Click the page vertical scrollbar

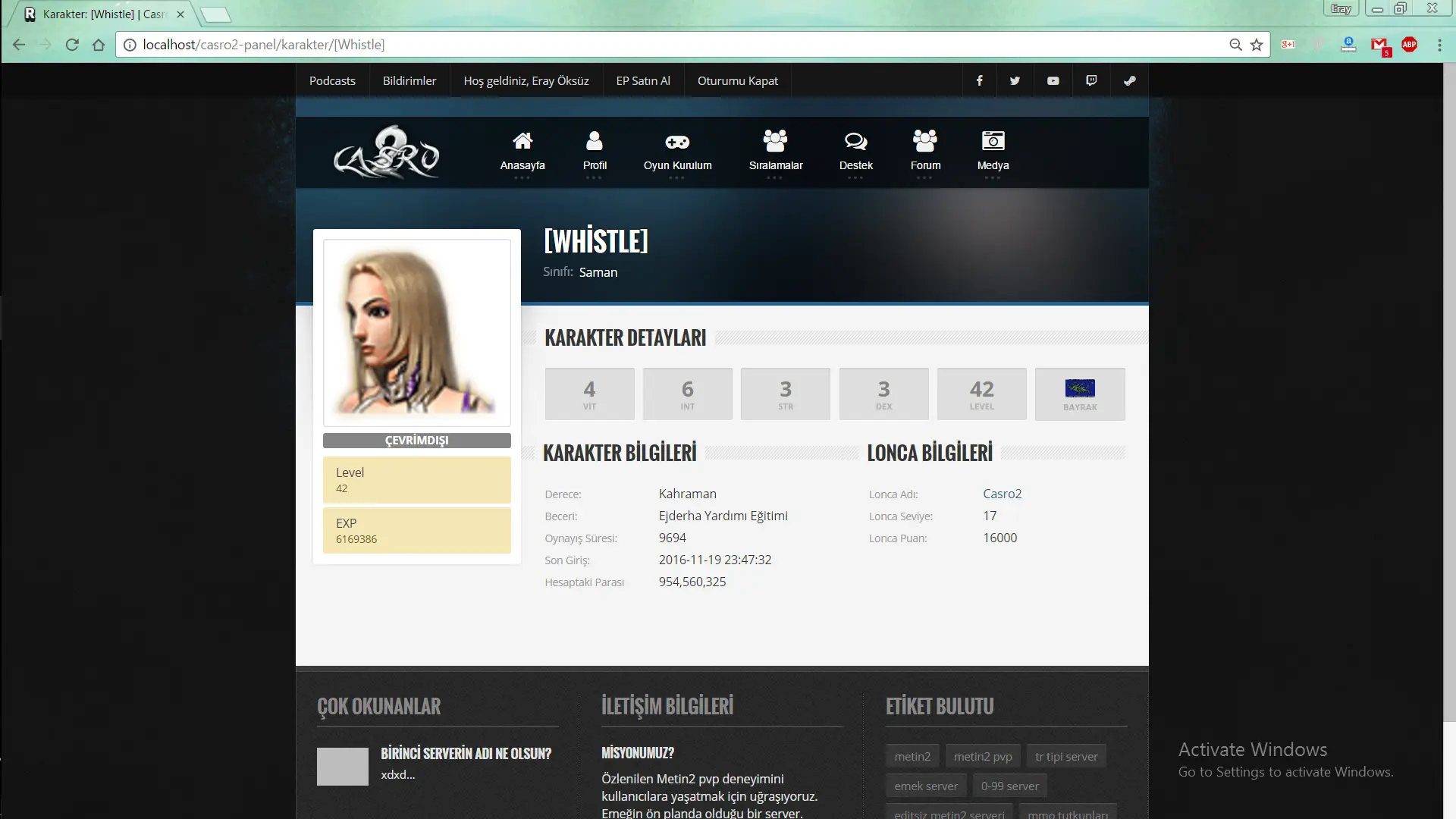point(1449,393)
